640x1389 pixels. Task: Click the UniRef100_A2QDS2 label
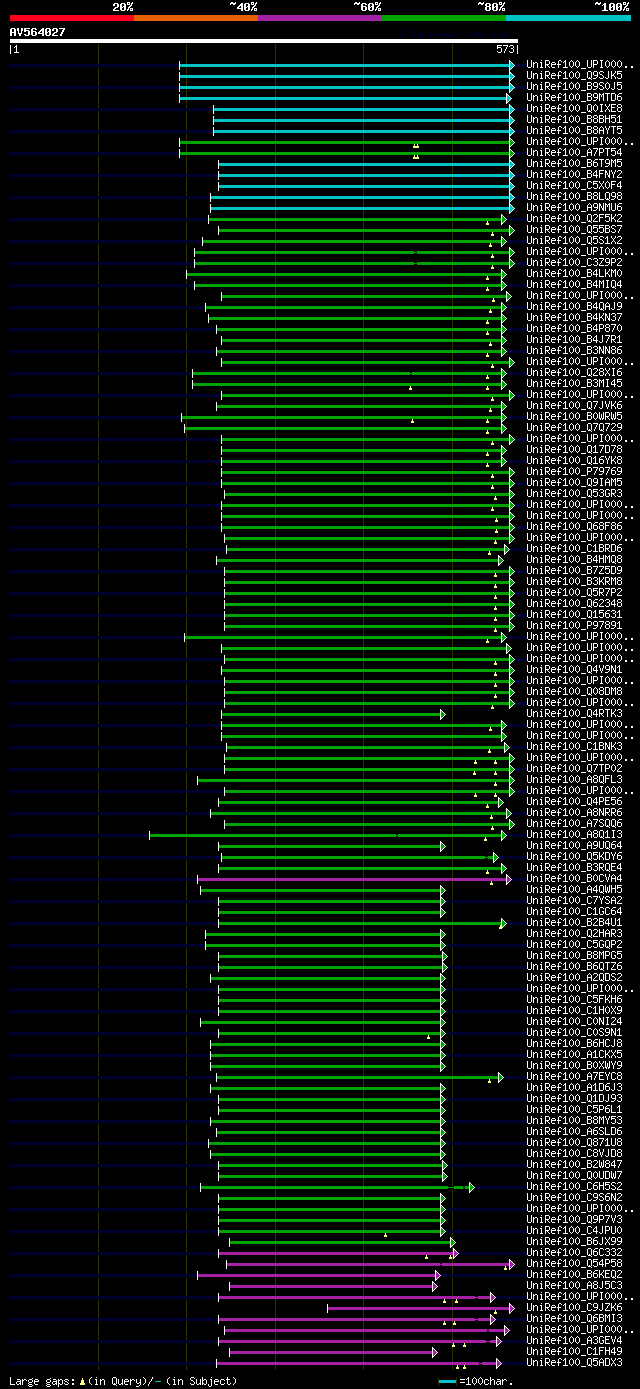click(x=575, y=977)
